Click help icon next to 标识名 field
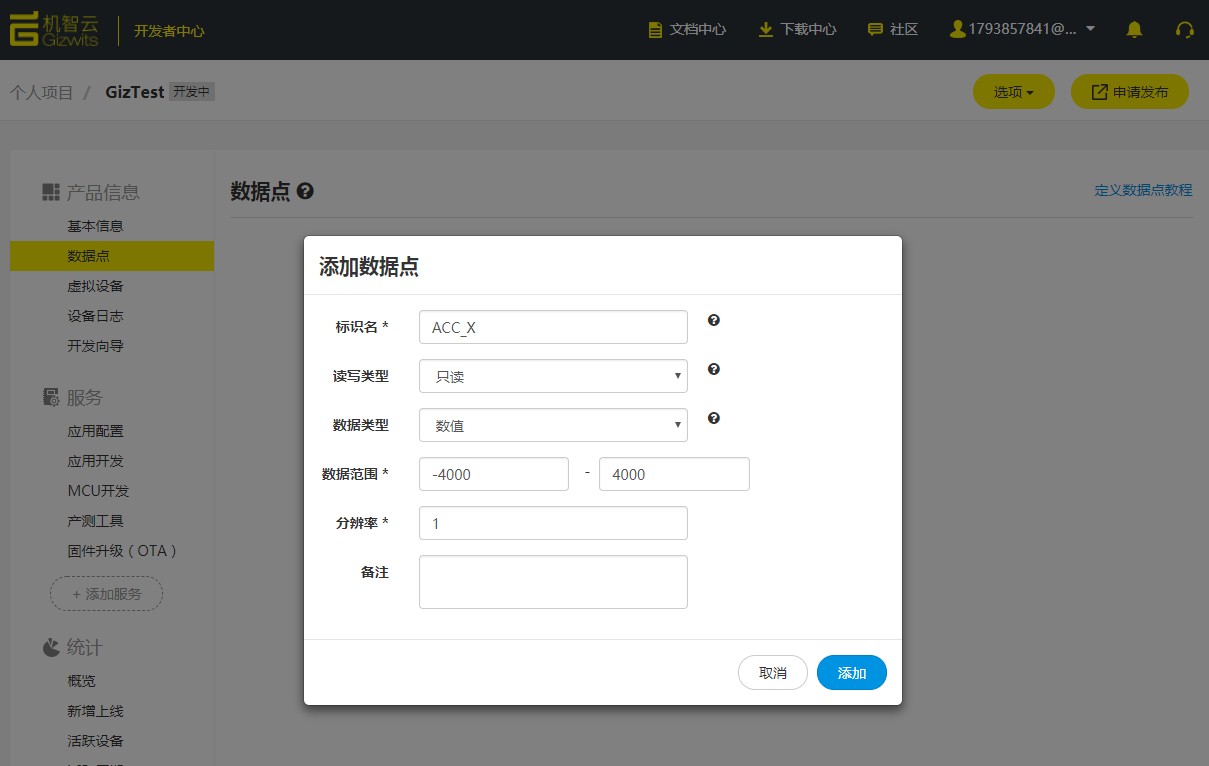This screenshot has width=1209, height=766. point(714,320)
